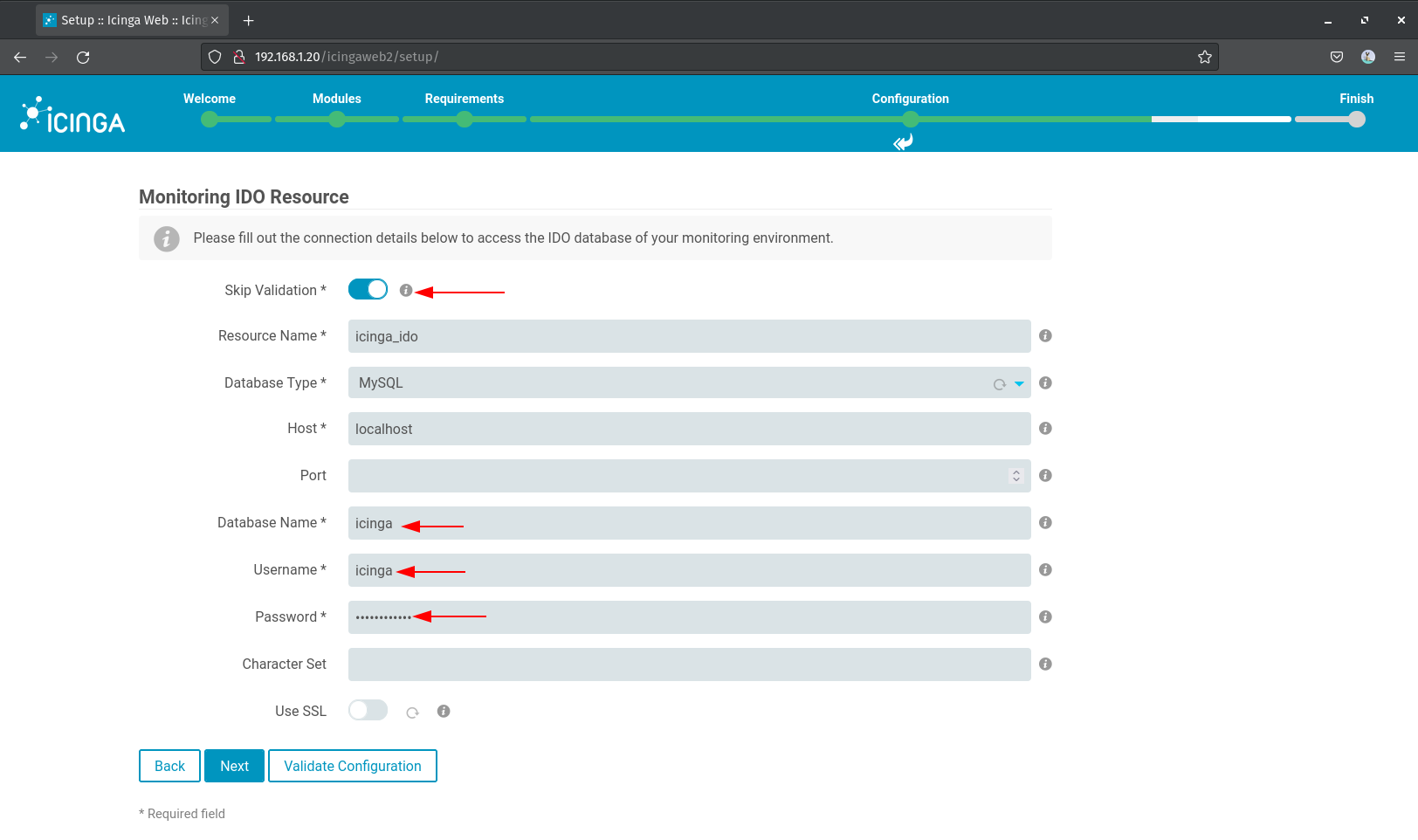Screen dimensions: 1418x840
Task: Click the browser back arrow
Action: coord(20,57)
